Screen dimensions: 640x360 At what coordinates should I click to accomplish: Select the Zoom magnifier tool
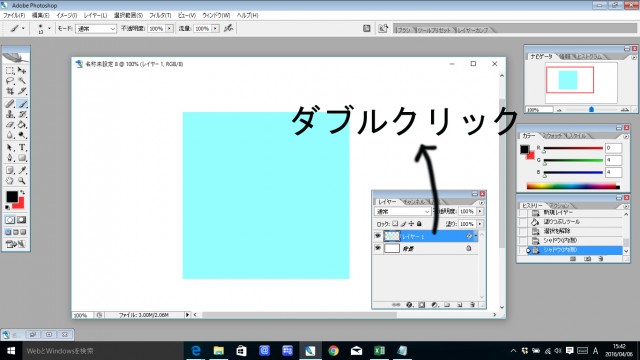(x=22, y=180)
